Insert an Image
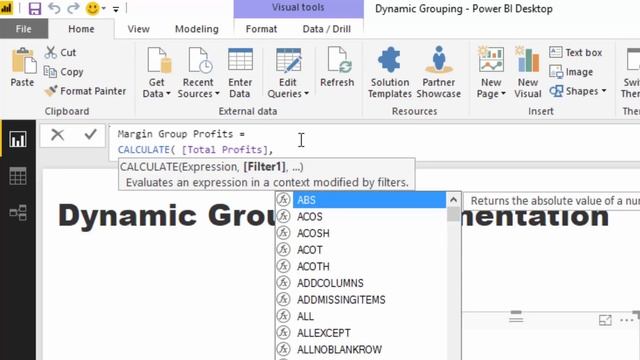Image resolution: width=640 pixels, height=360 pixels. pos(571,72)
